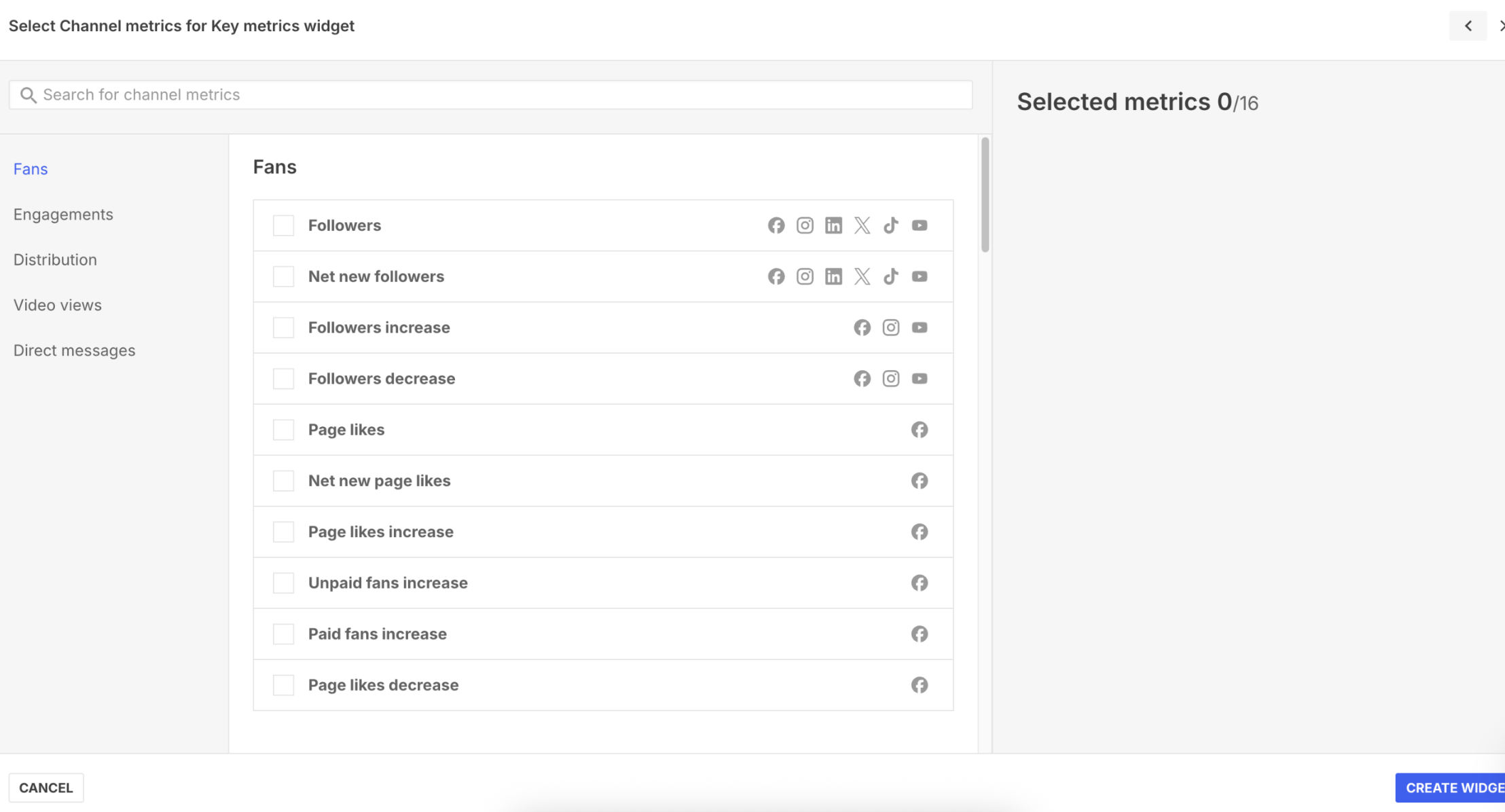Click the LinkedIn icon next to Net new followers
The height and width of the screenshot is (812, 1505).
coord(833,276)
